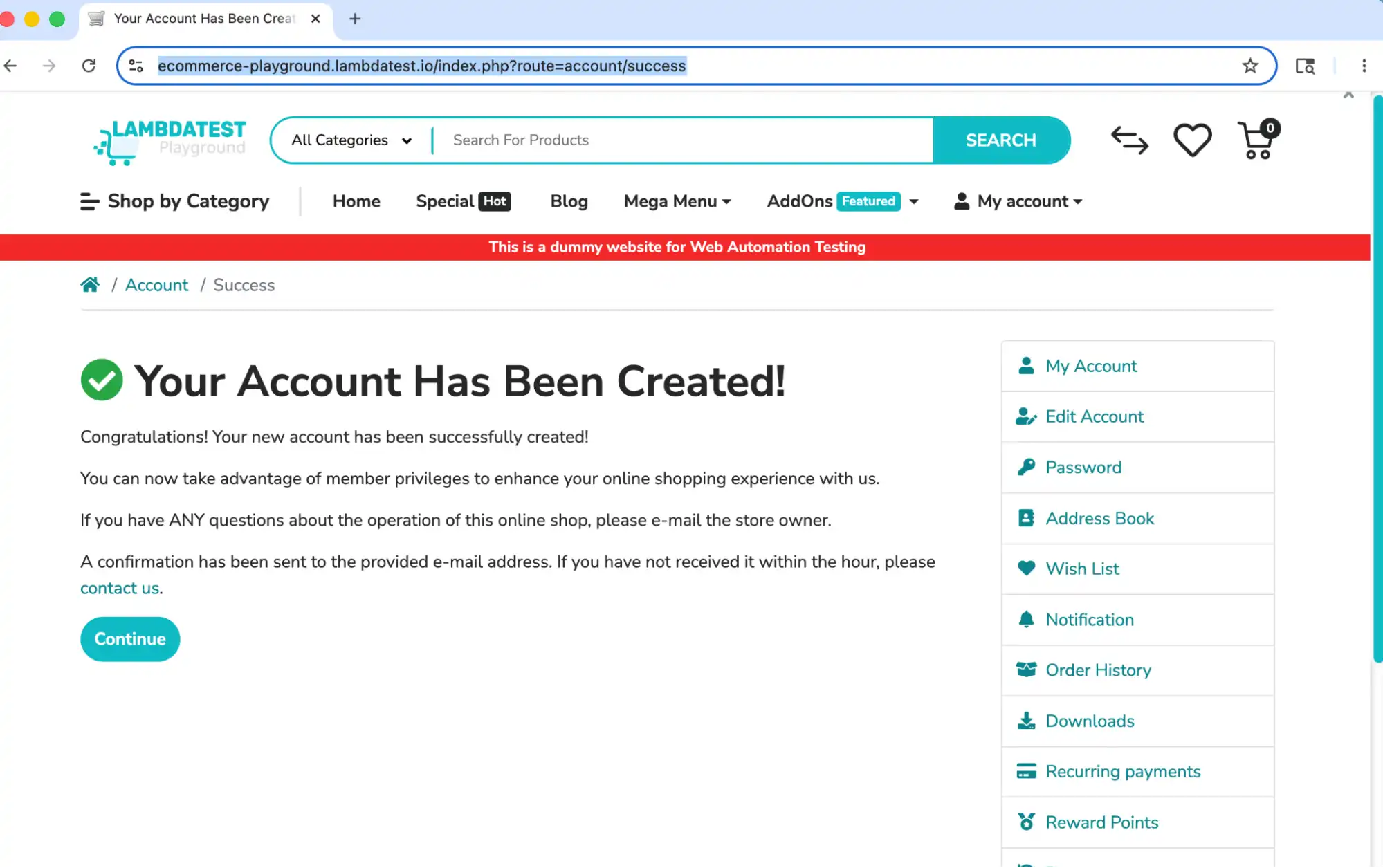The height and width of the screenshot is (868, 1383).
Task: Click the key icon next to Password
Action: click(x=1026, y=468)
